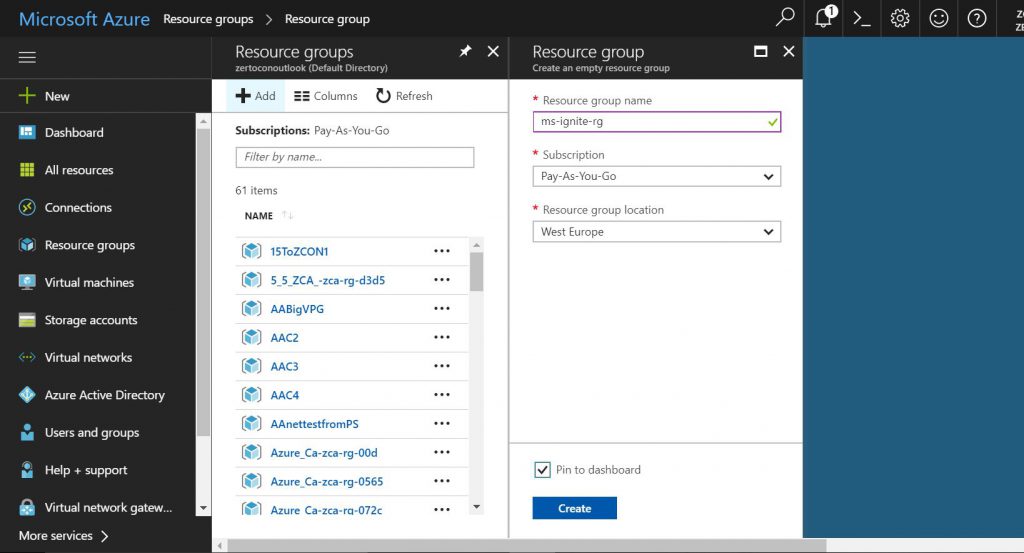Open ellipsis menu for 15ToZCON1
Viewport: 1024px width, 553px height.
pyautogui.click(x=442, y=251)
